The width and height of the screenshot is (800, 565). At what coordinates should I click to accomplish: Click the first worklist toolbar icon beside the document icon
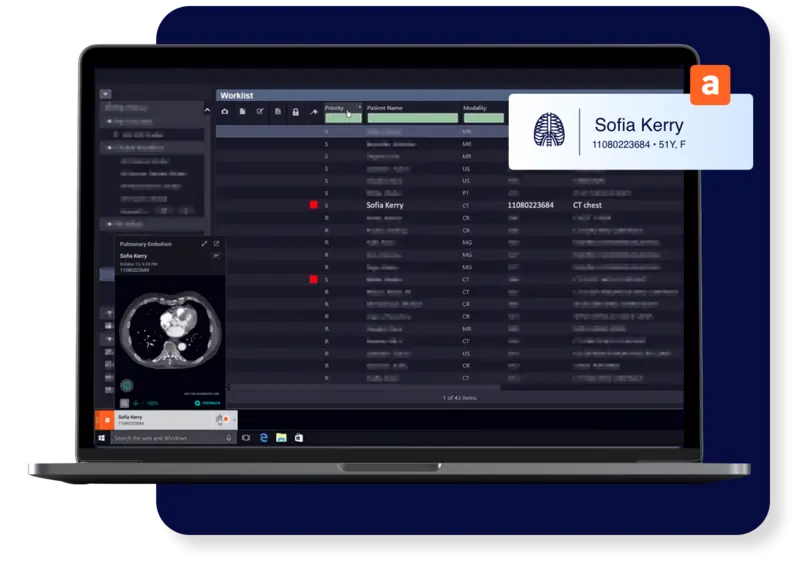225,111
